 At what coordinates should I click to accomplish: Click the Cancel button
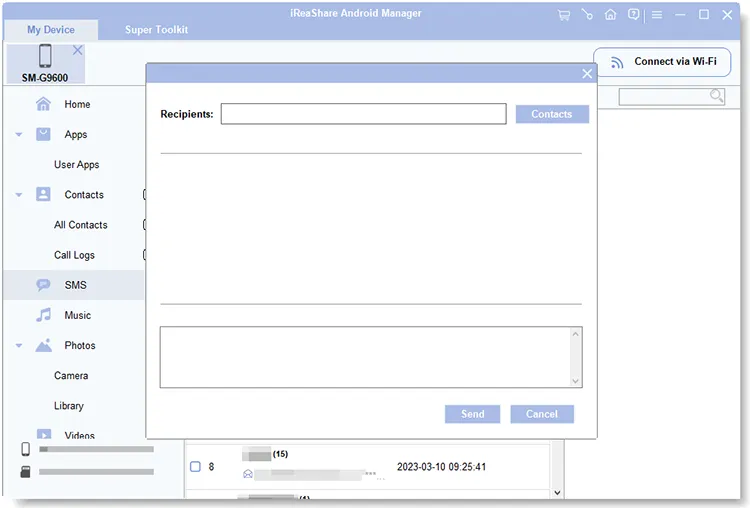[542, 414]
